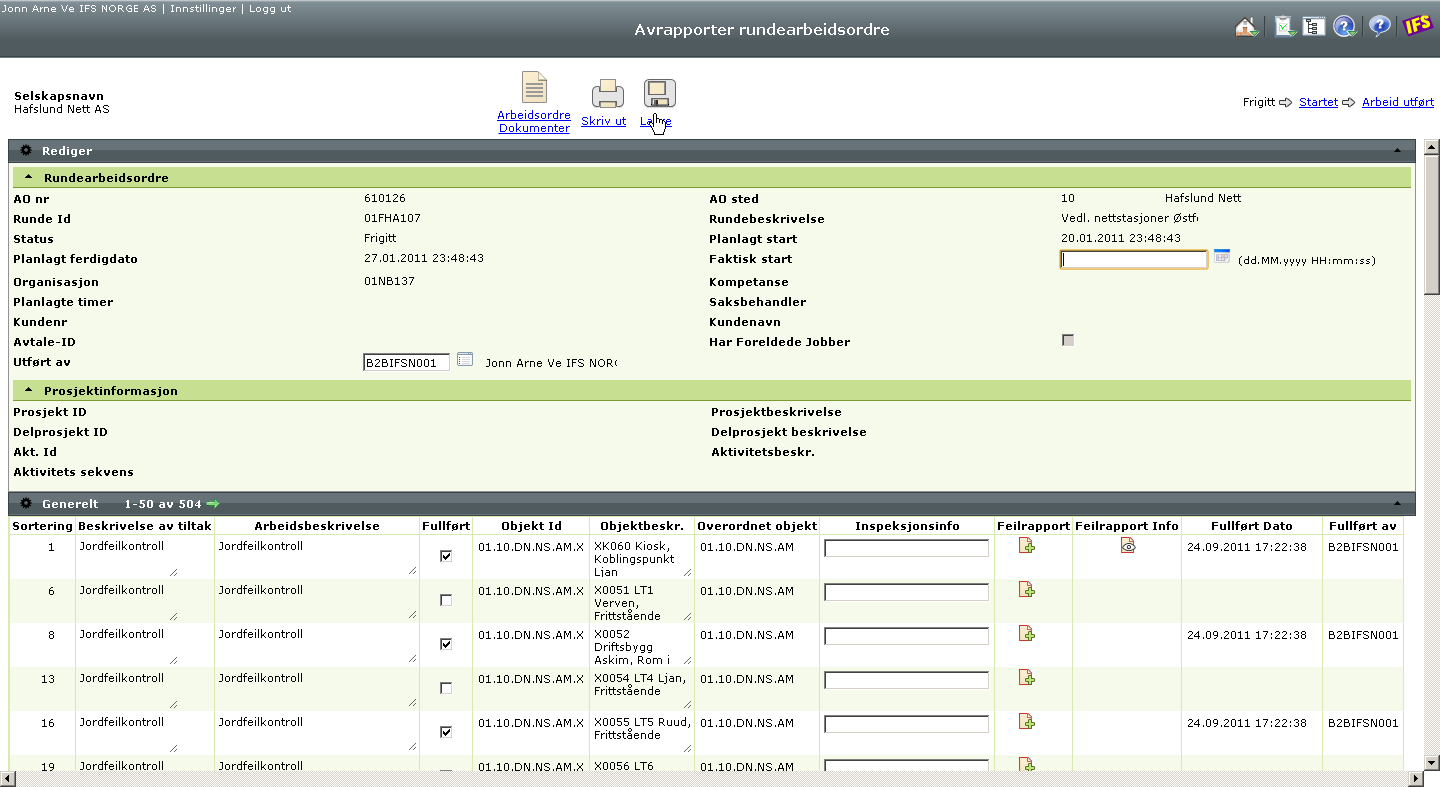Click the Lagre link
Screen dimensions: 1440x787
tap(656, 121)
